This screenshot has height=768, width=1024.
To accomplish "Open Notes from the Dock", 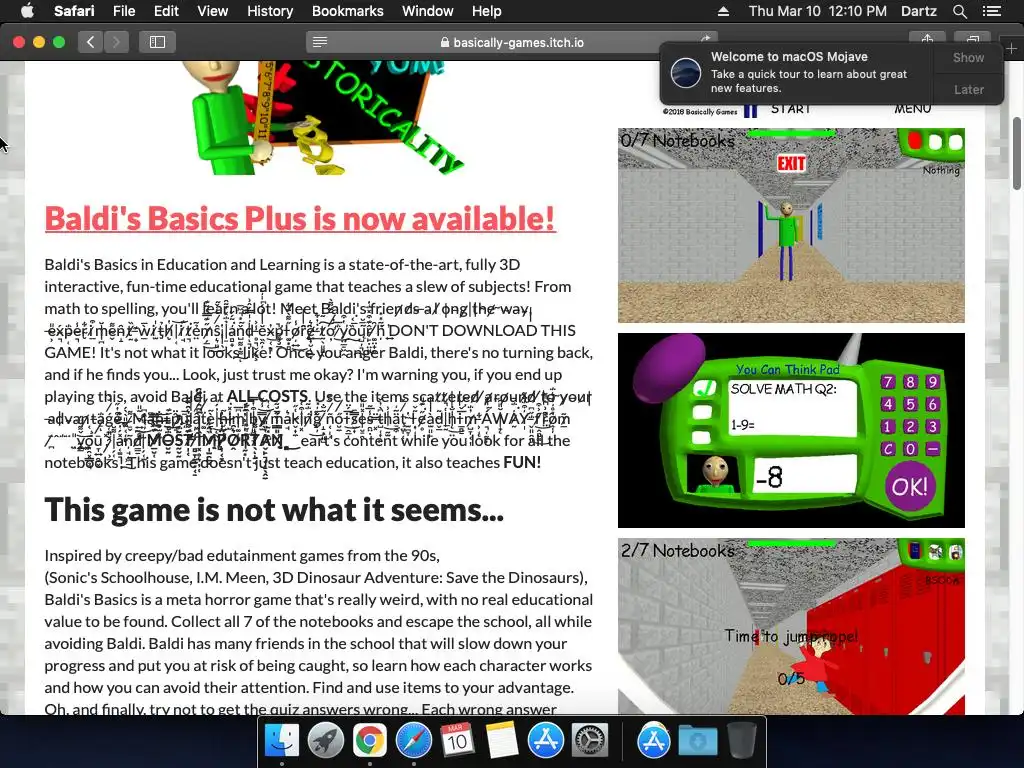I will coord(502,741).
